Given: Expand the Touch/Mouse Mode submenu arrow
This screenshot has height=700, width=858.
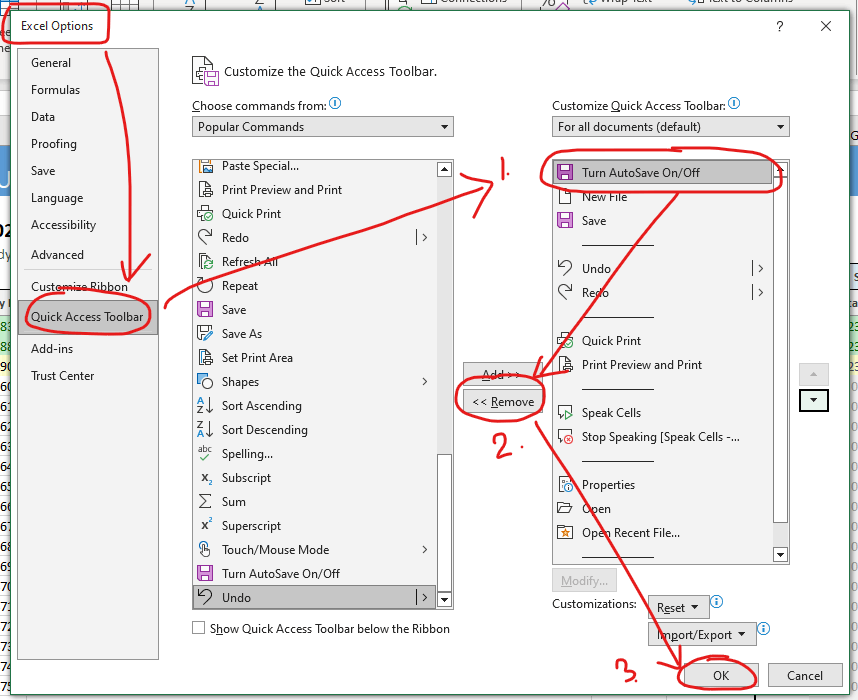Looking at the screenshot, I should click(x=425, y=549).
